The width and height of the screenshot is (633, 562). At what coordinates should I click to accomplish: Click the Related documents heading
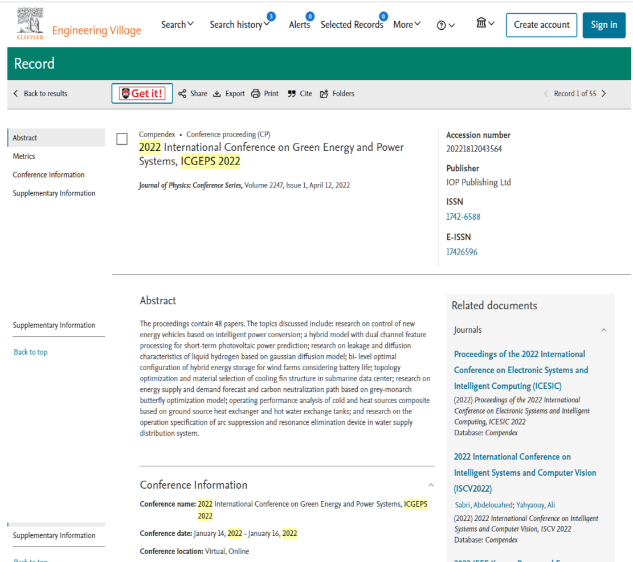[x=494, y=305]
